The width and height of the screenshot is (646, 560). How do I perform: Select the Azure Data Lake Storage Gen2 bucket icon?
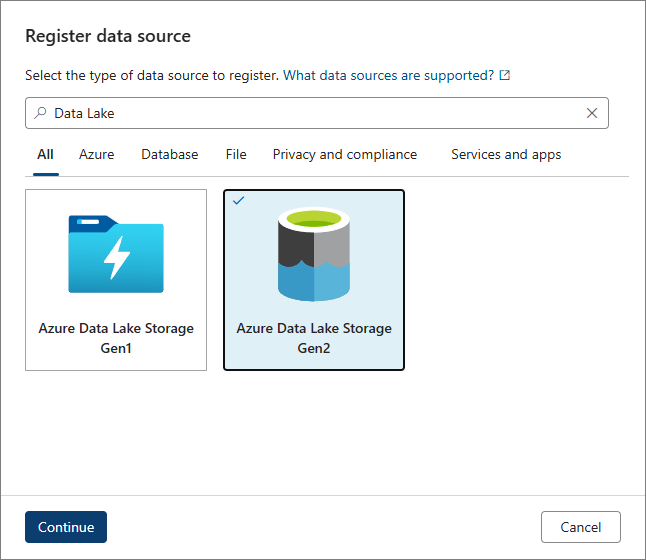[x=314, y=254]
